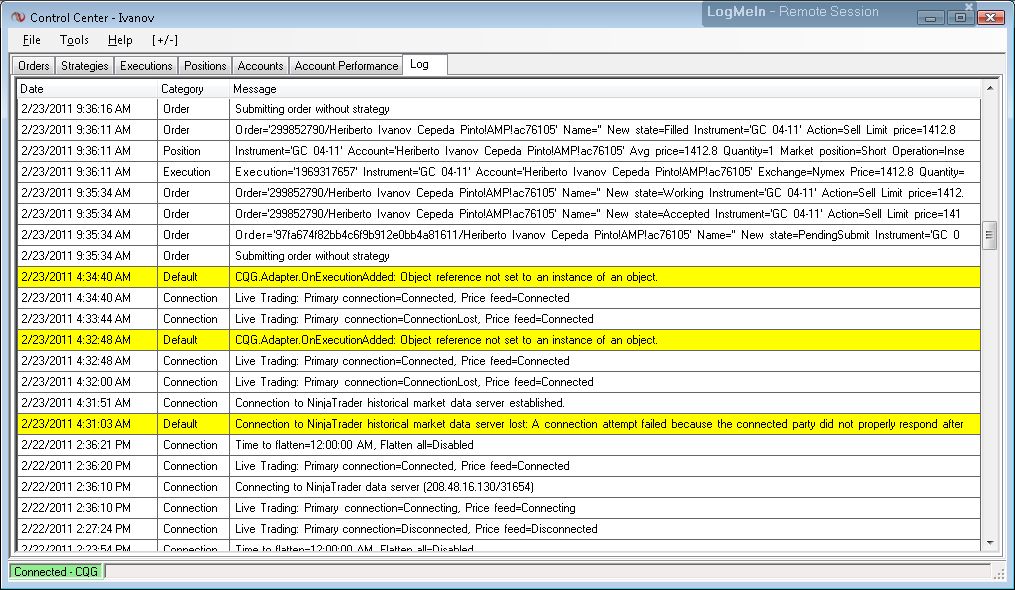Click the 2/23/2011 4:31:03 AM date cell

87,424
